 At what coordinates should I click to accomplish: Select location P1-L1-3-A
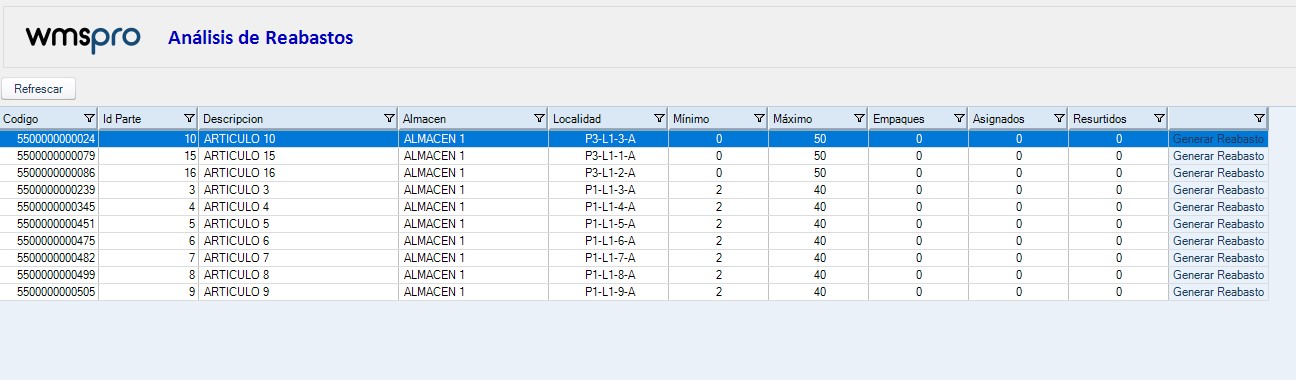[608, 190]
